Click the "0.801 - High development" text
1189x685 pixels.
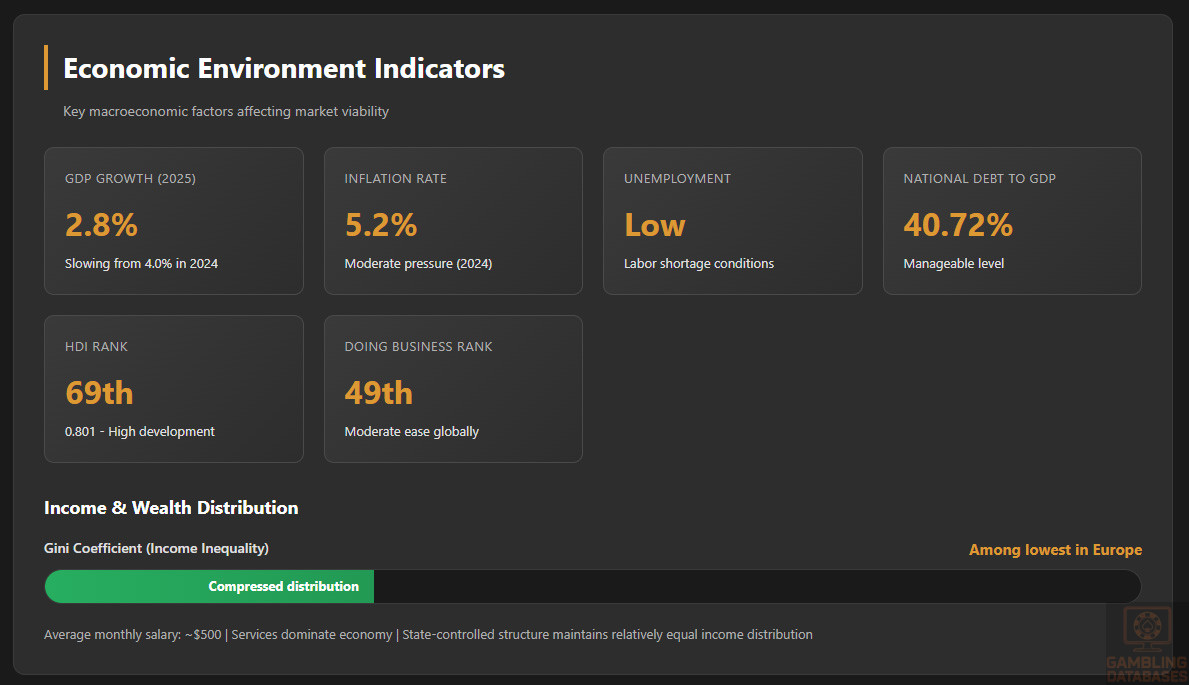tap(140, 432)
